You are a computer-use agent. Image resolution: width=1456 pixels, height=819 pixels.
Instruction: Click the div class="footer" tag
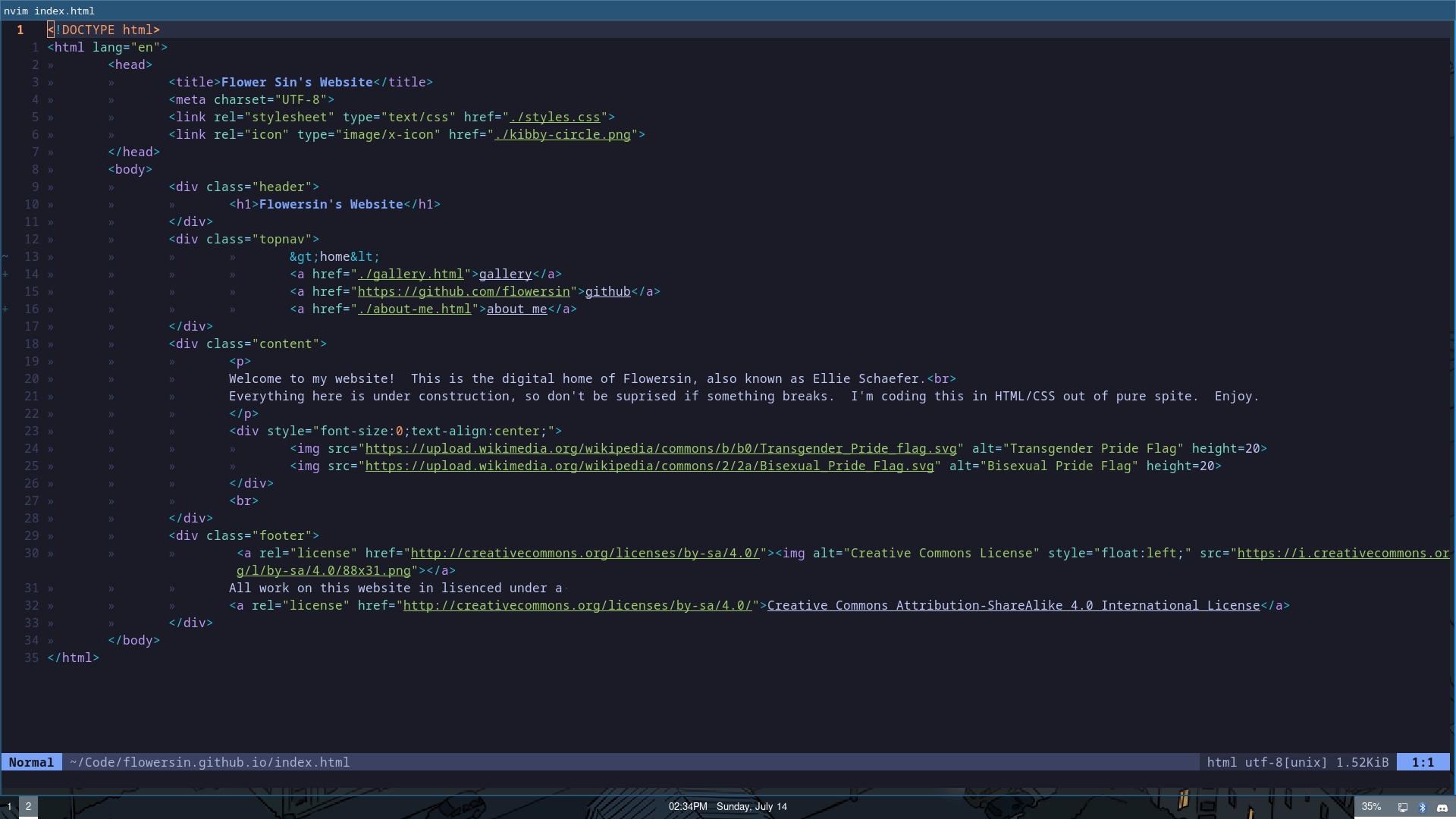[x=243, y=535]
